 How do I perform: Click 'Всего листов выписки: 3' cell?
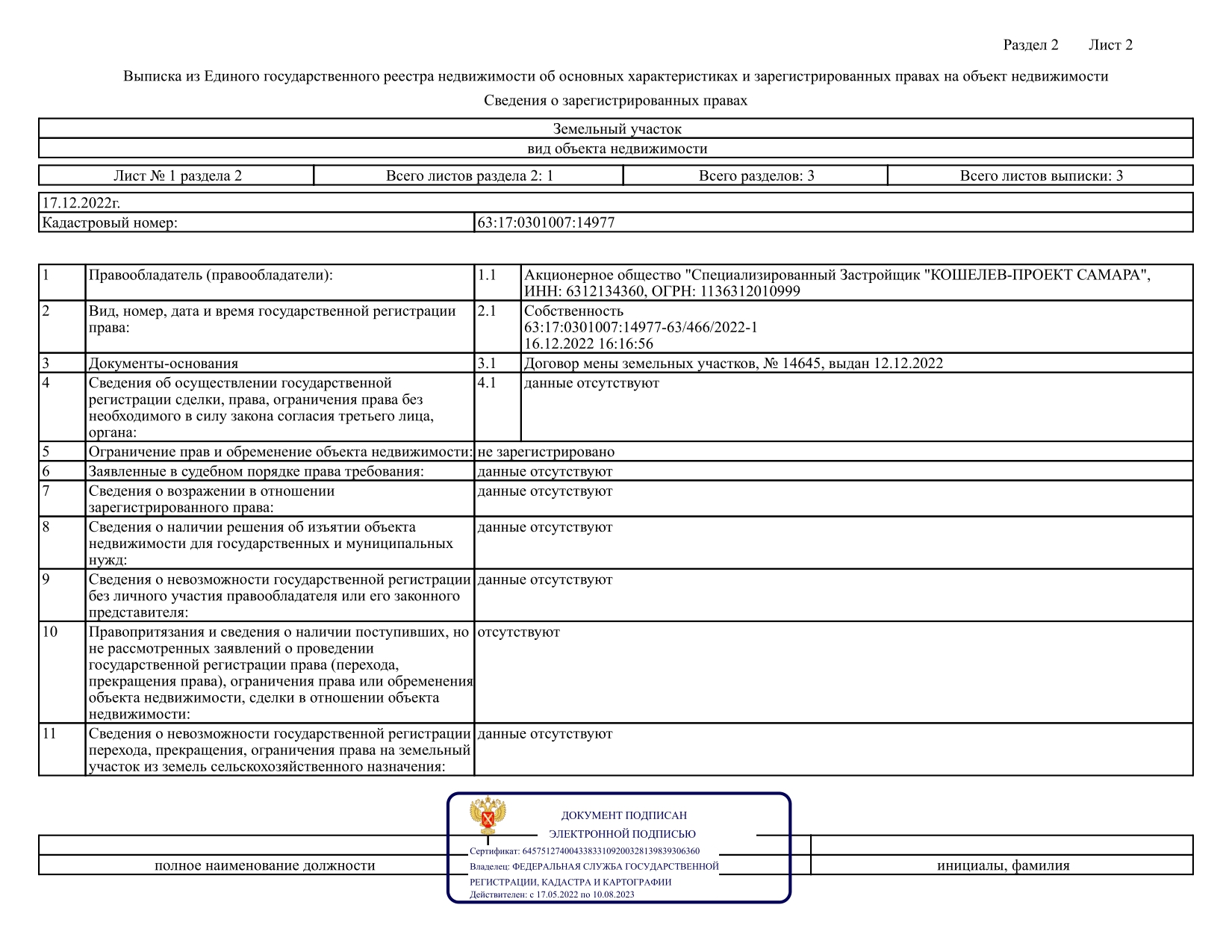pyautogui.click(x=1041, y=176)
